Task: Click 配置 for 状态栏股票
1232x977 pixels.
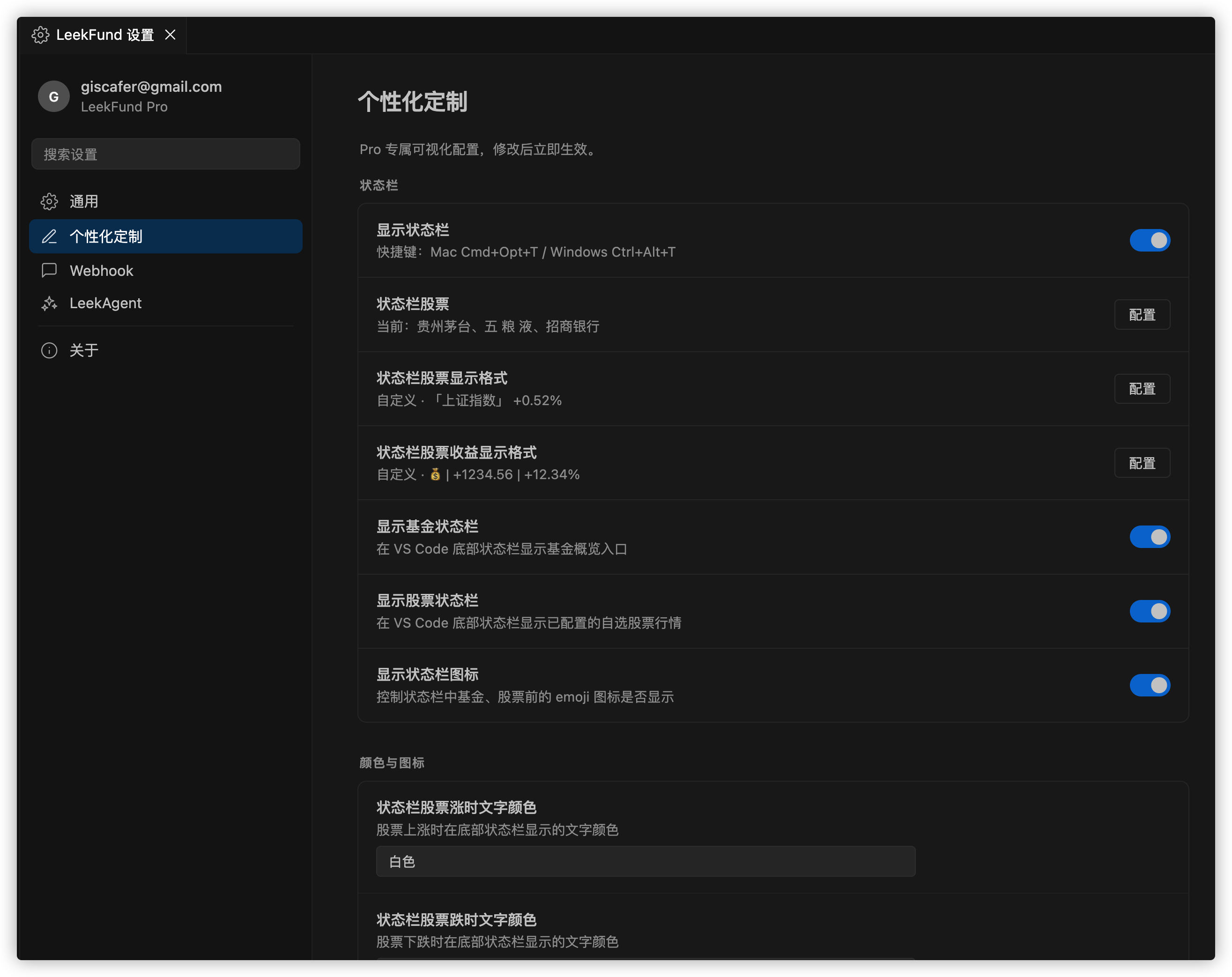Action: pyautogui.click(x=1142, y=315)
